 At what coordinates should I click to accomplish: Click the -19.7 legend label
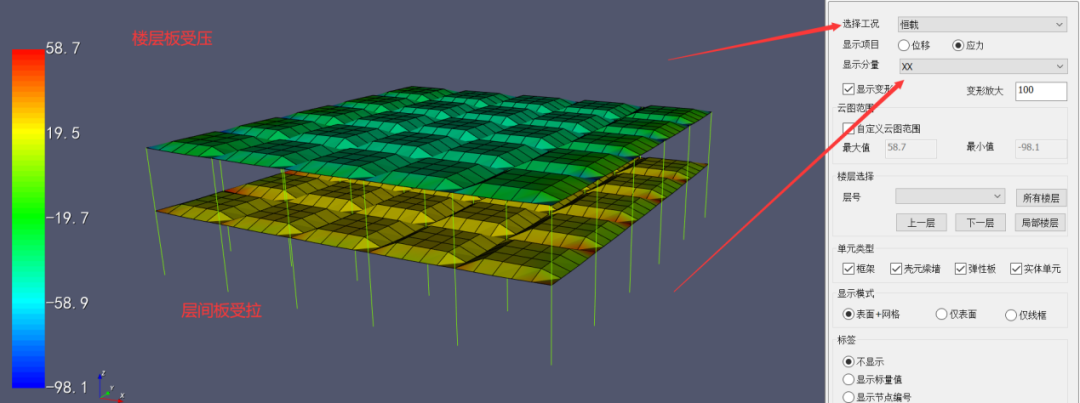click(67, 218)
